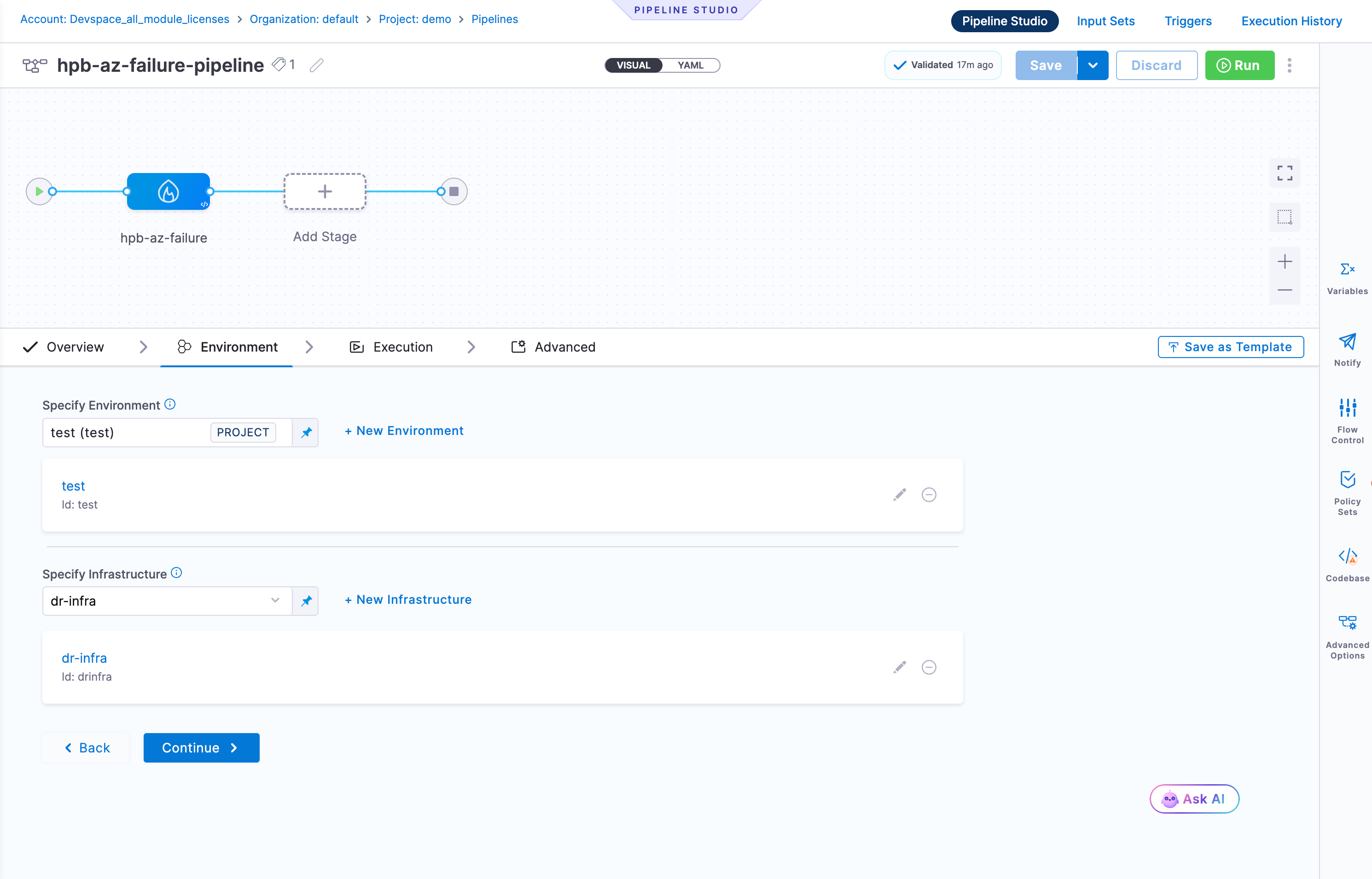Image resolution: width=1372 pixels, height=879 pixels.
Task: Click the fit-to-screen canvas icon
Action: [1284, 173]
